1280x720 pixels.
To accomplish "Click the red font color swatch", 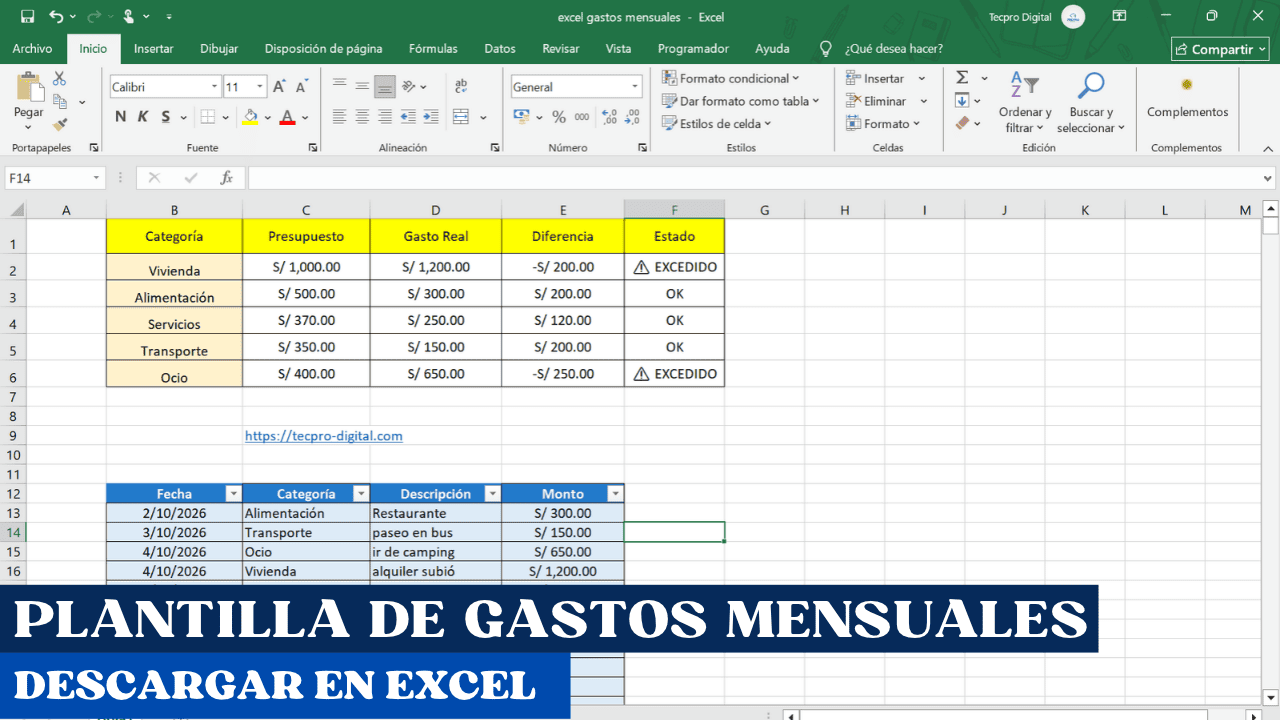I will tap(287, 117).
